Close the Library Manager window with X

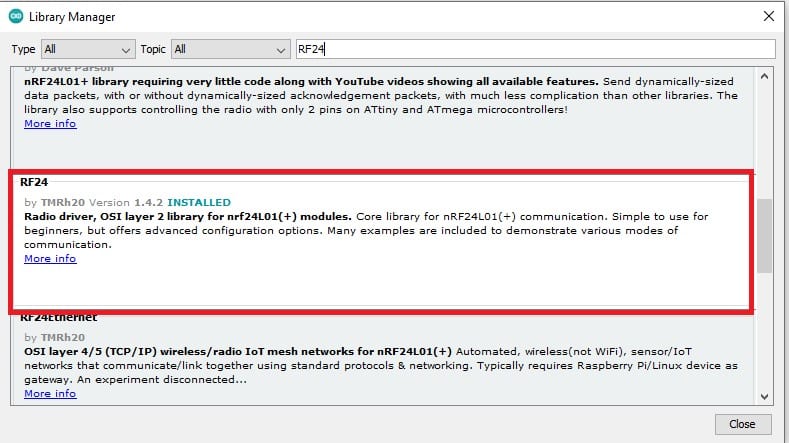(768, 16)
